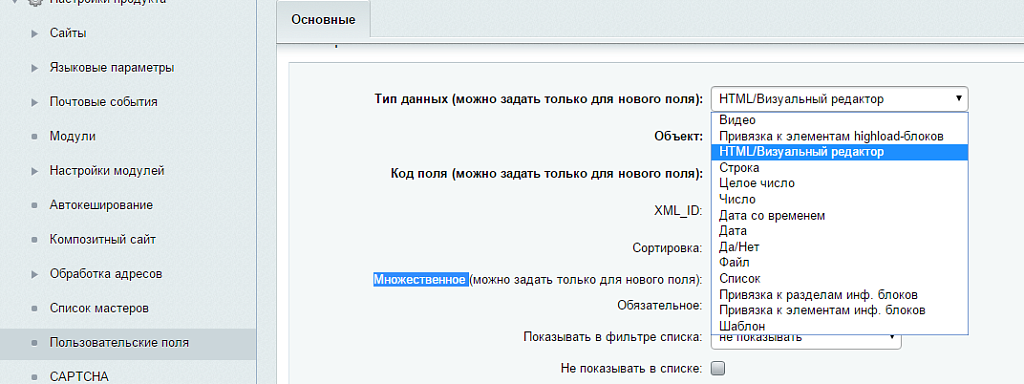The image size is (1024, 384).
Task: Click bullet icon beside Композитный сайт
Action: [x=35, y=240]
